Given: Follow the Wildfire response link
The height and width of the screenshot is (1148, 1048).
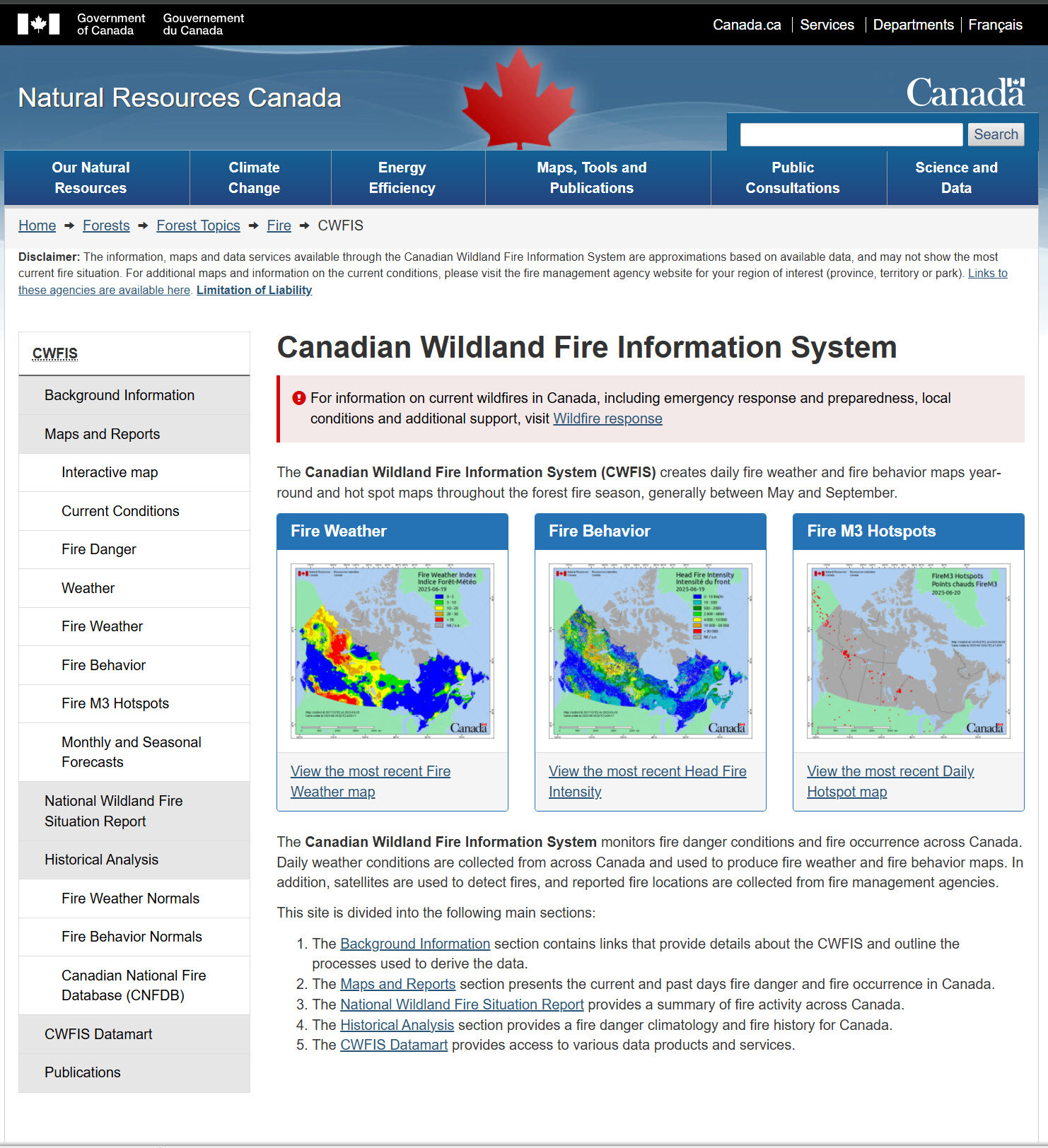Looking at the screenshot, I should coord(607,418).
